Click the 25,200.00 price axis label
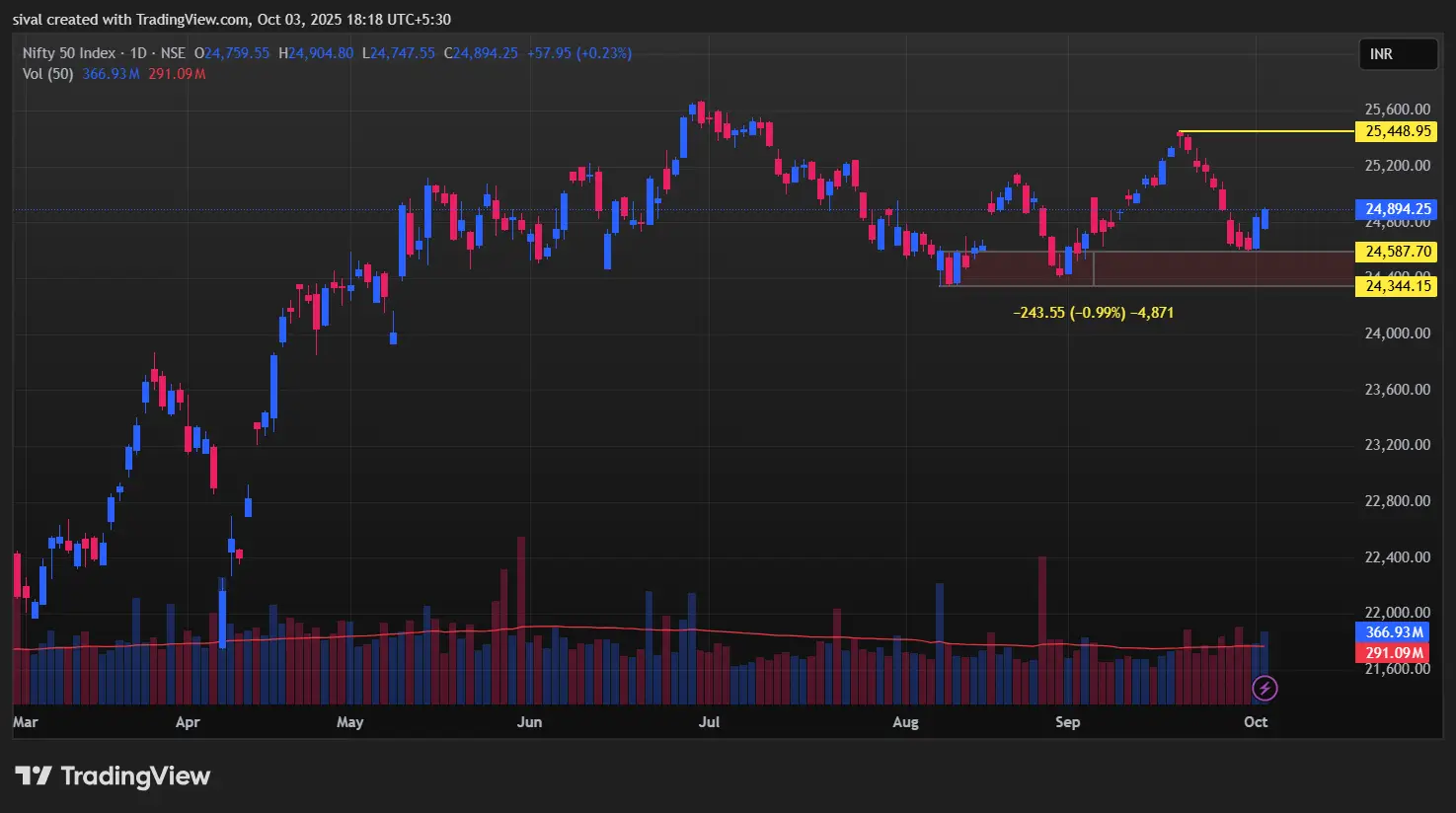 pos(1397,166)
